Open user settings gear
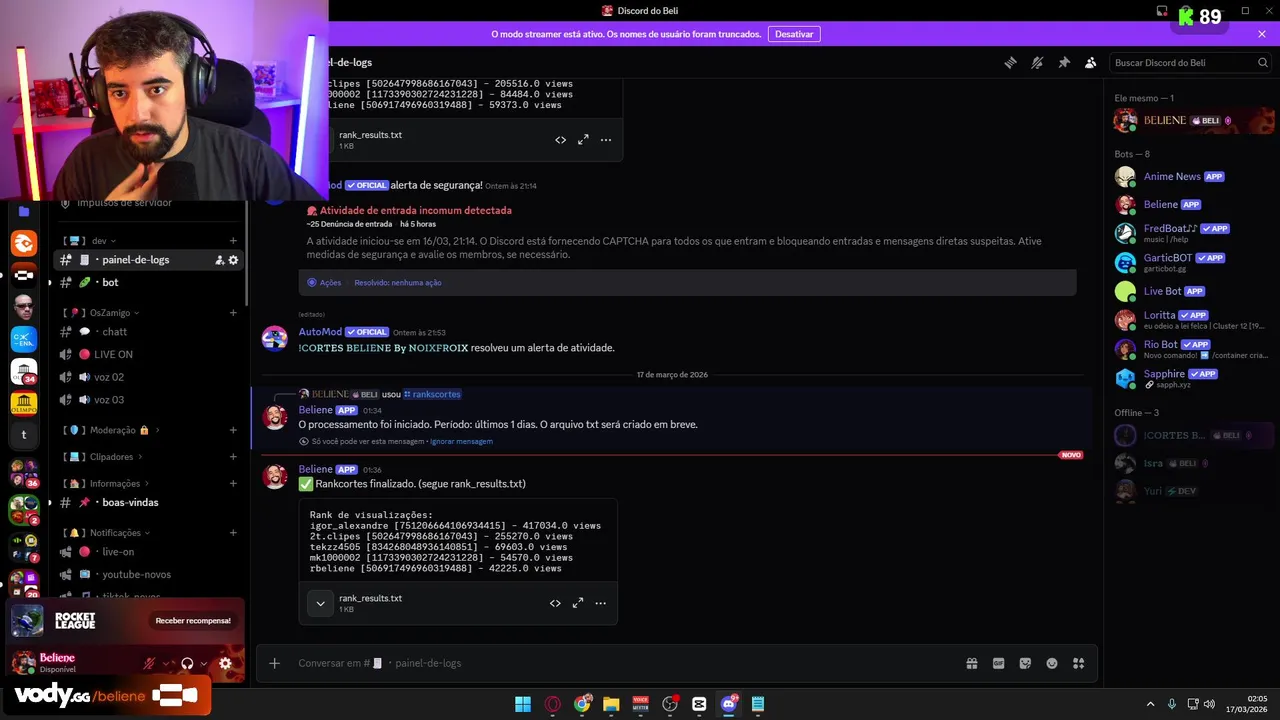This screenshot has height=720, width=1280. coord(225,663)
